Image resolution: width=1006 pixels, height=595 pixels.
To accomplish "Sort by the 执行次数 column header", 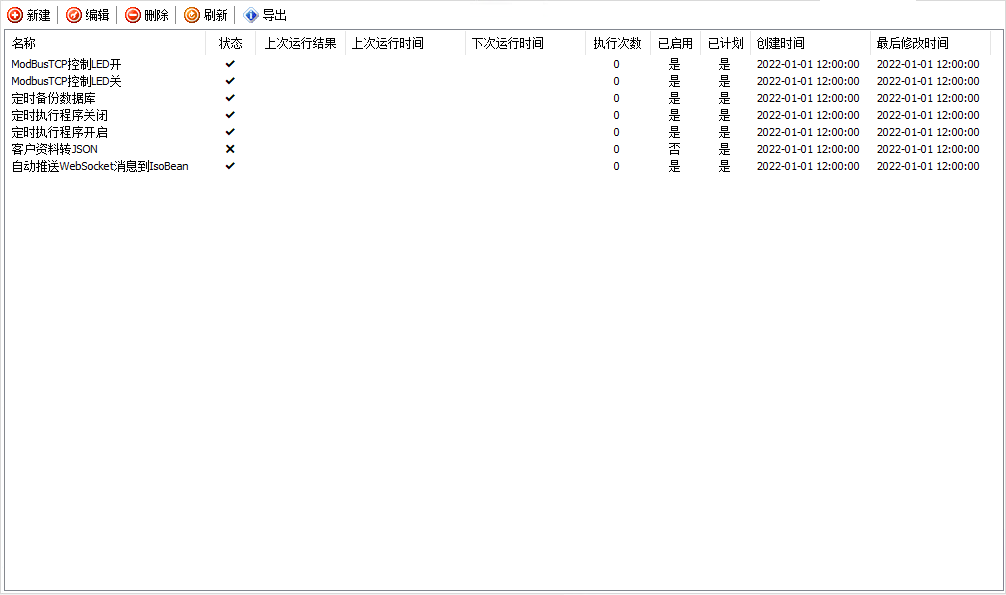I will 618,43.
